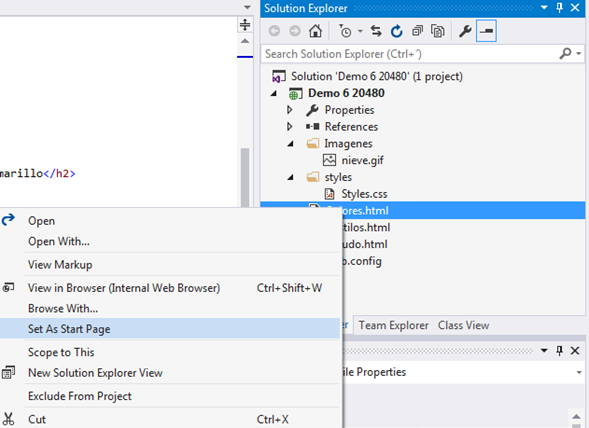Select the highlighted Colores.html file
Viewport: 589px width, 428px height.
(423, 211)
